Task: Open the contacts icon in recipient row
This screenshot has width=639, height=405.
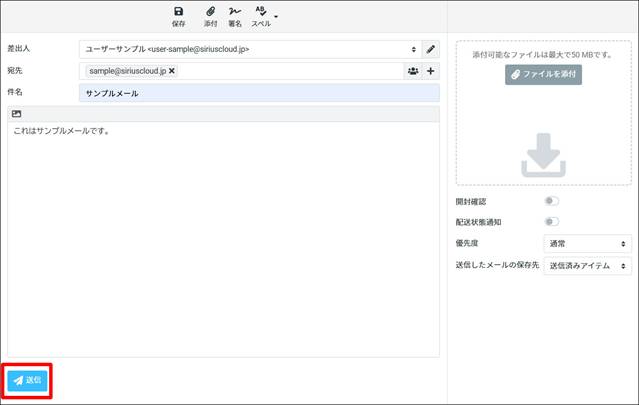Action: tap(412, 71)
